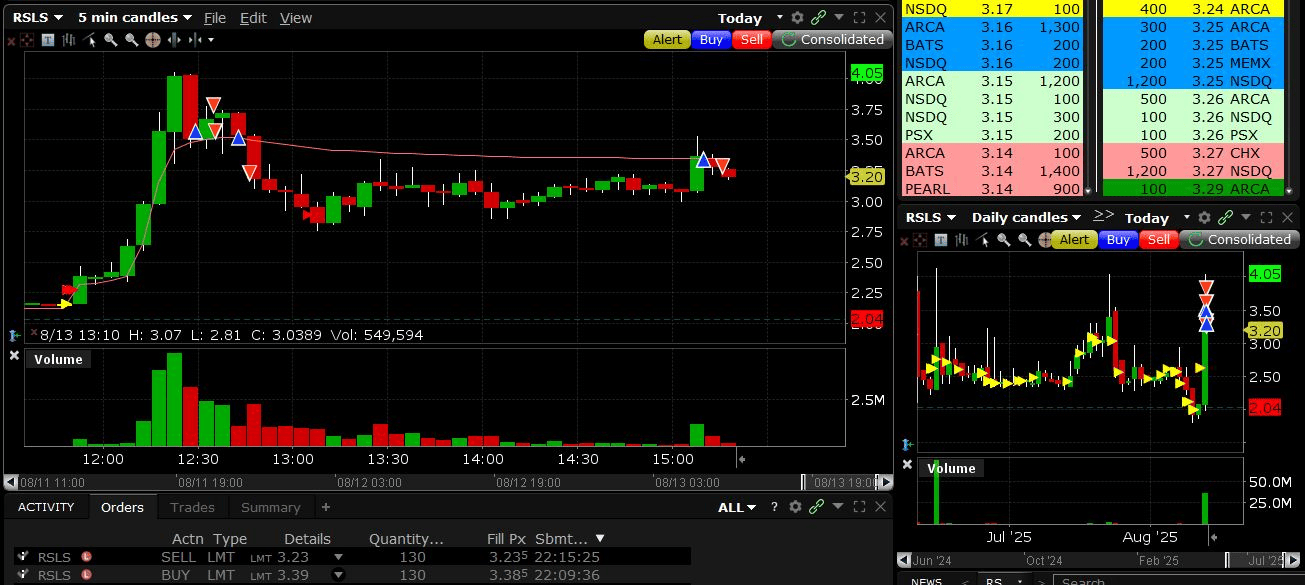The width and height of the screenshot is (1305, 585).
Task: Click the daily chart's bottom time range scrollbar
Action: [1100, 561]
